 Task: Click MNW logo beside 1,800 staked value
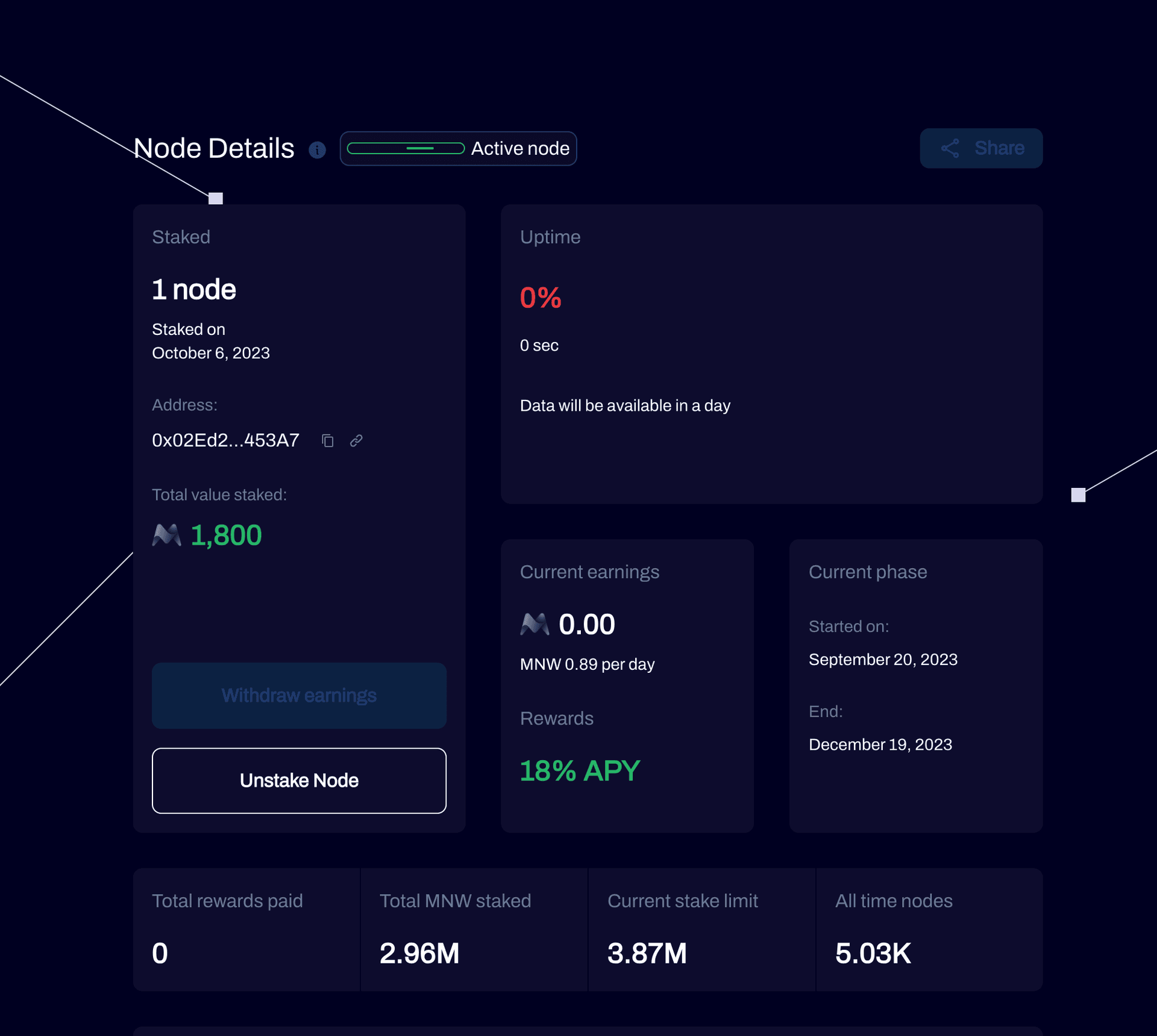(x=166, y=535)
